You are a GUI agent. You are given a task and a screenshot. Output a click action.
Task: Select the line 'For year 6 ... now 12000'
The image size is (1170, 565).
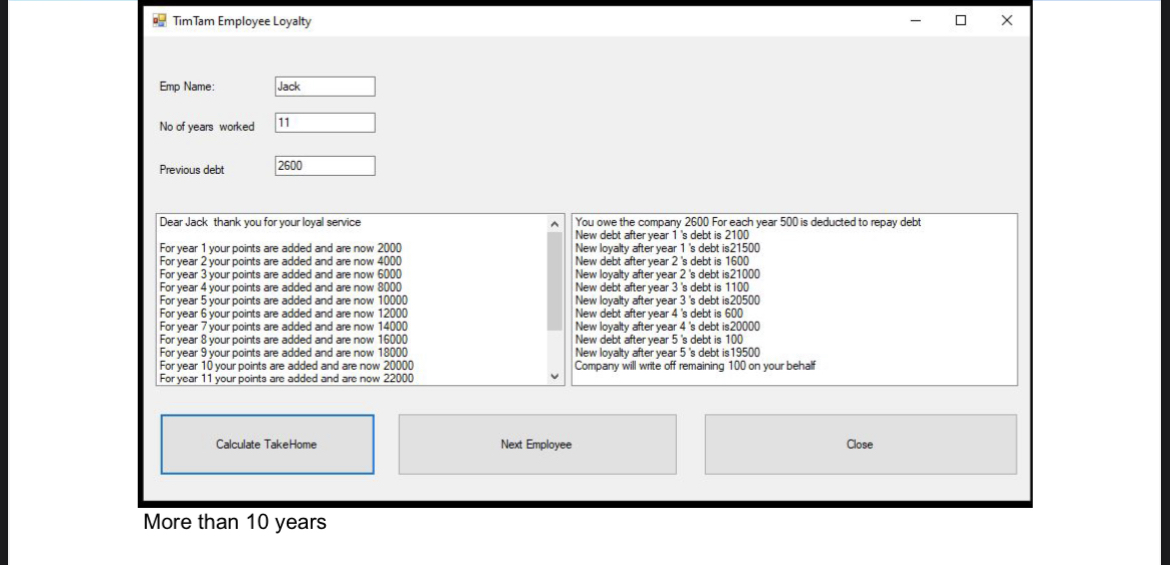284,313
